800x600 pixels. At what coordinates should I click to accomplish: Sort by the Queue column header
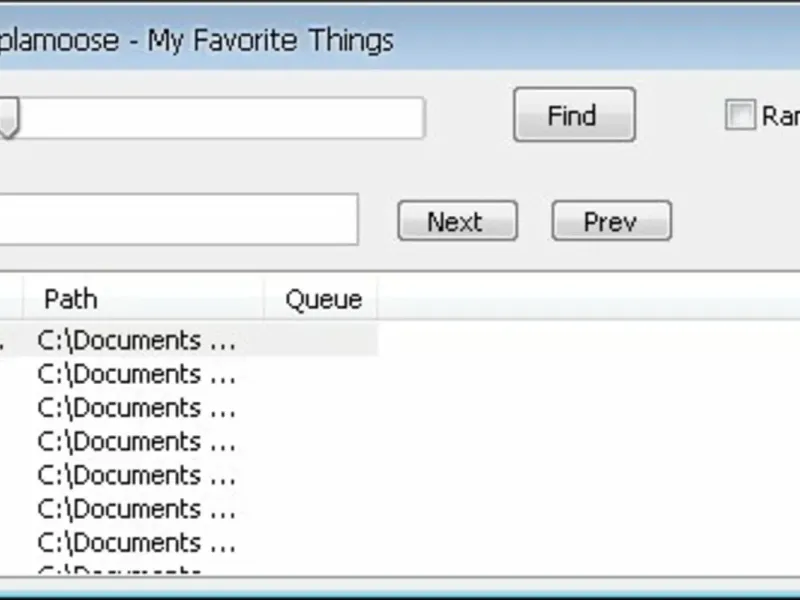point(322,299)
